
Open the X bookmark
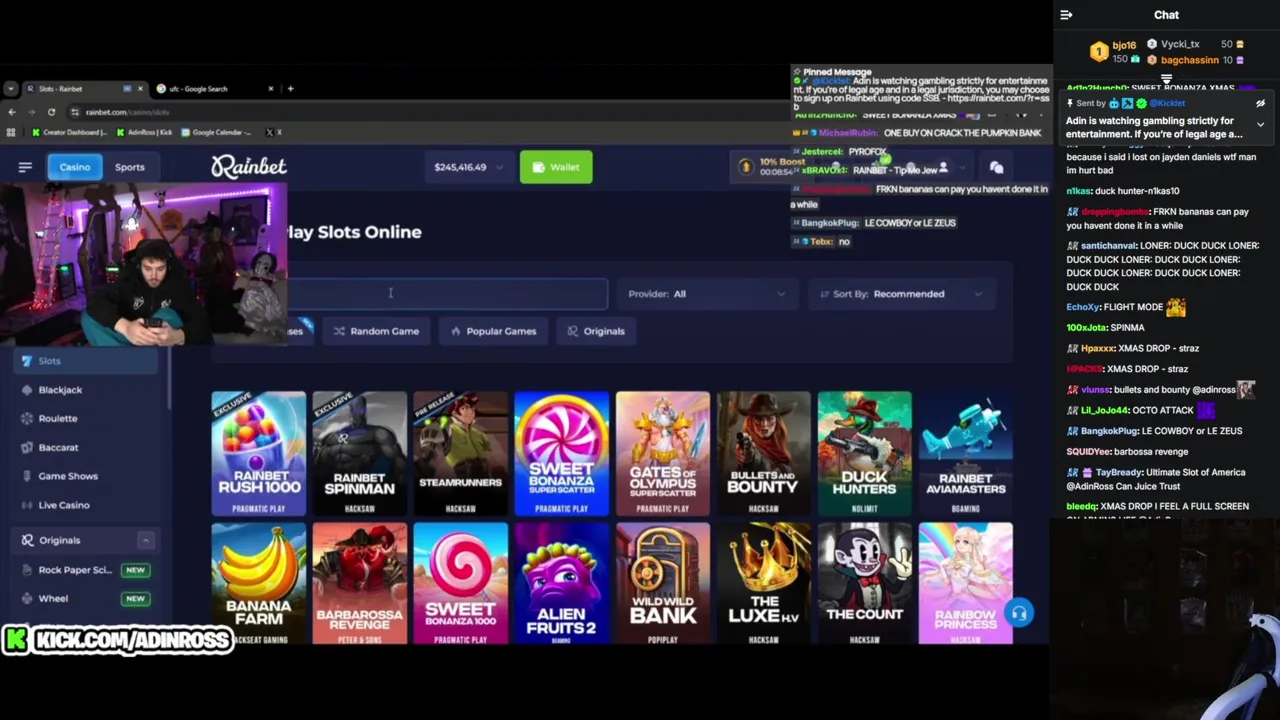coord(273,132)
